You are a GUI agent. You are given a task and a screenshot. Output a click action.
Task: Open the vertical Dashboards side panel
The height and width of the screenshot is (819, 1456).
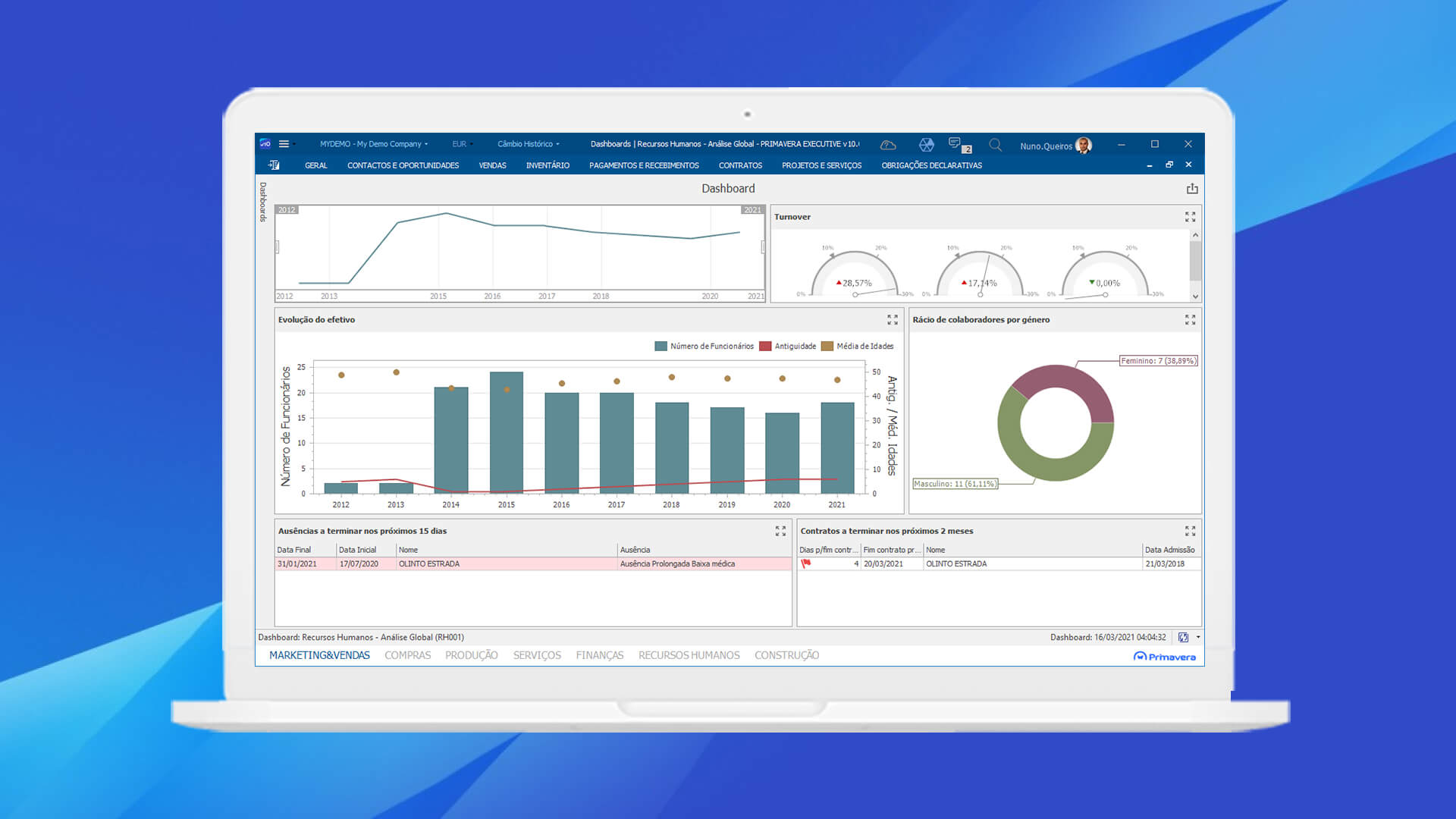[x=263, y=202]
